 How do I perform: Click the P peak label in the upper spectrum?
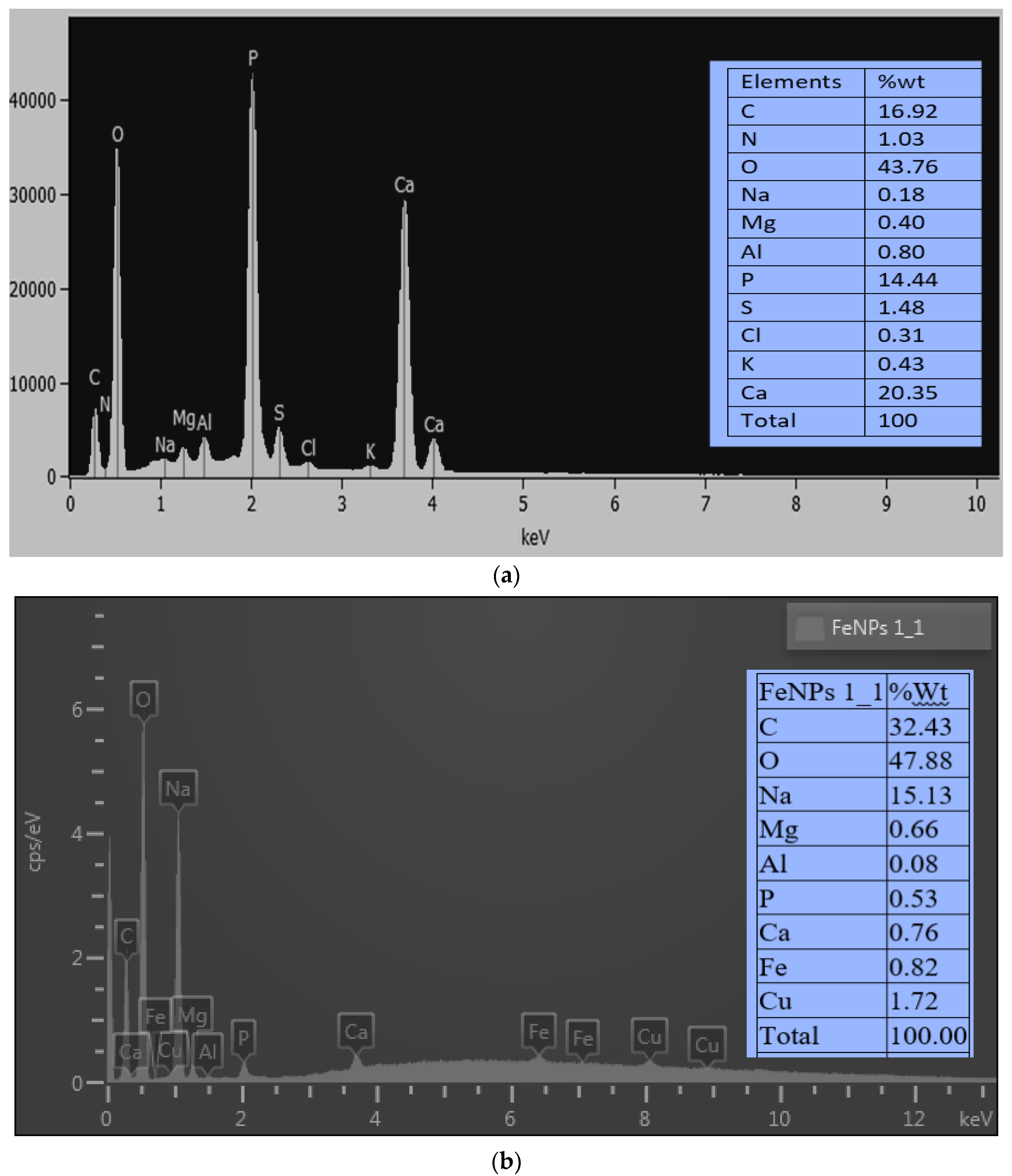[x=253, y=57]
